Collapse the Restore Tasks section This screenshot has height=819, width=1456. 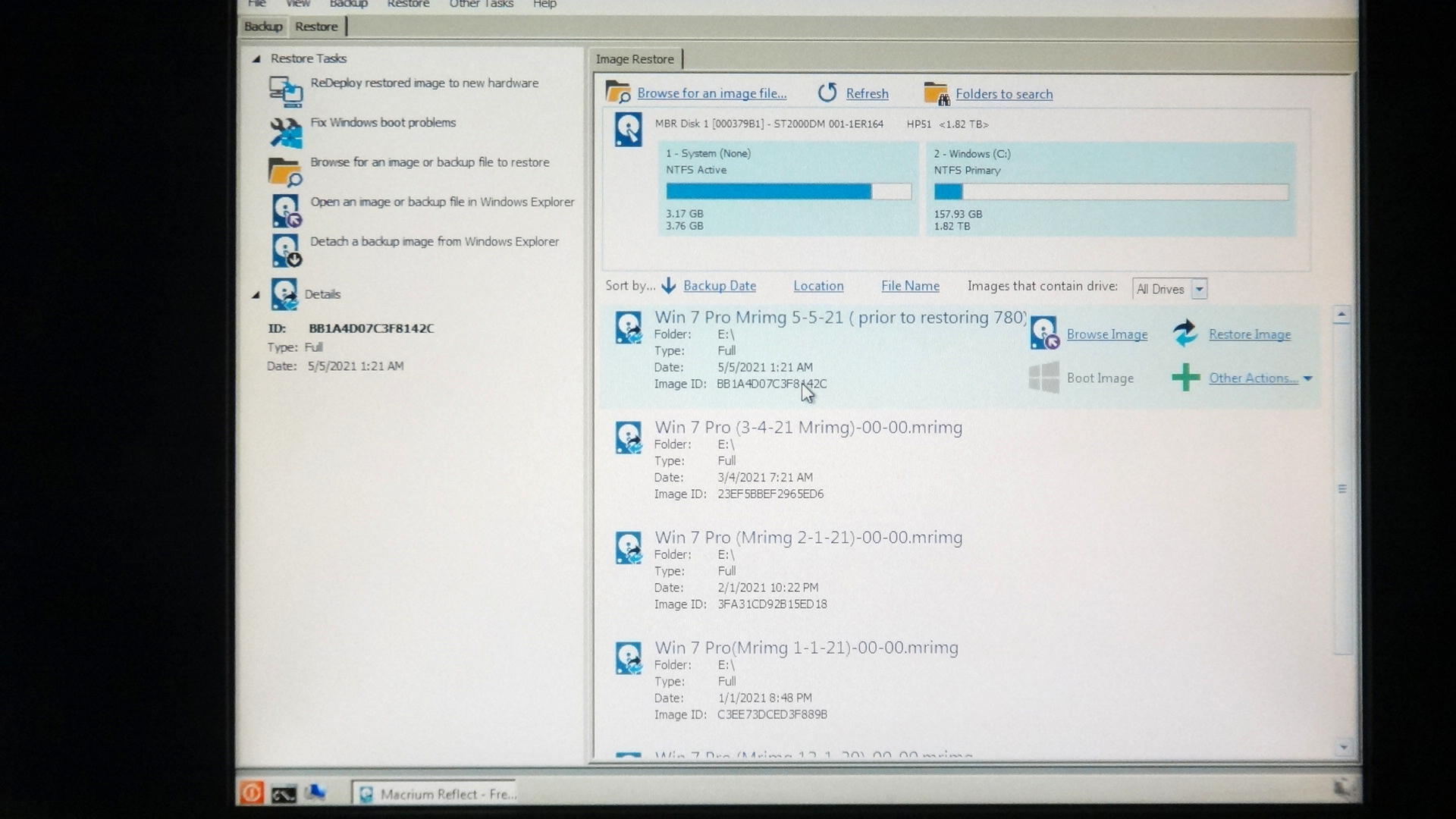256,58
